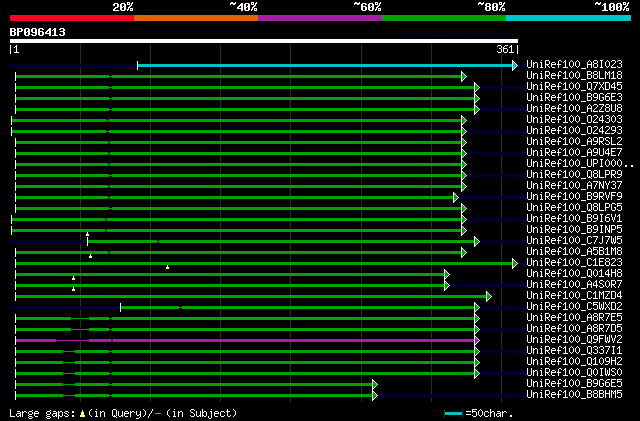Select the hit label UniRef100_A9RSL2
Viewport: 640px width, 421px height.
[574, 142]
